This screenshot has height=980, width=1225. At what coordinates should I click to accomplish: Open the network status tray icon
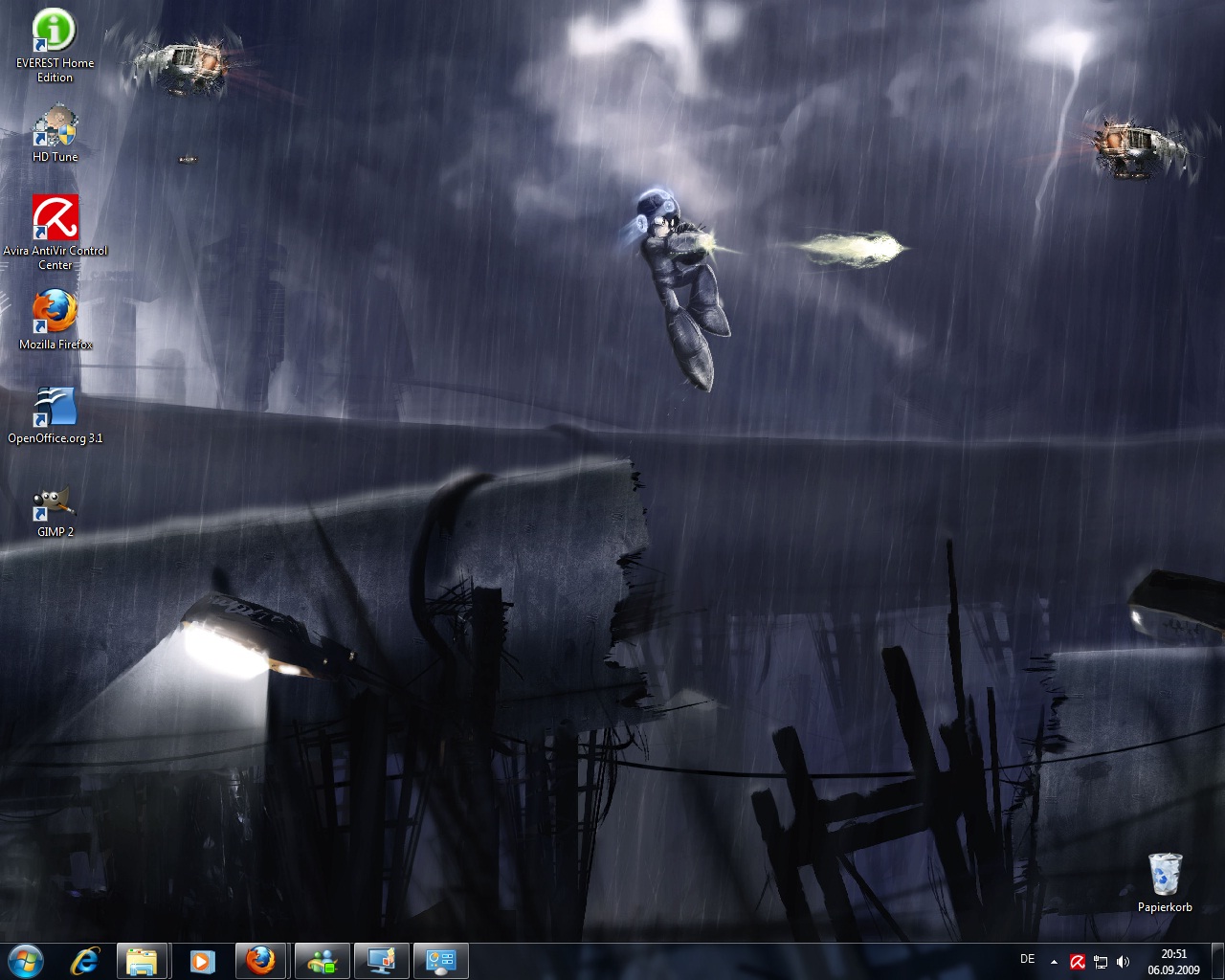(x=1101, y=962)
